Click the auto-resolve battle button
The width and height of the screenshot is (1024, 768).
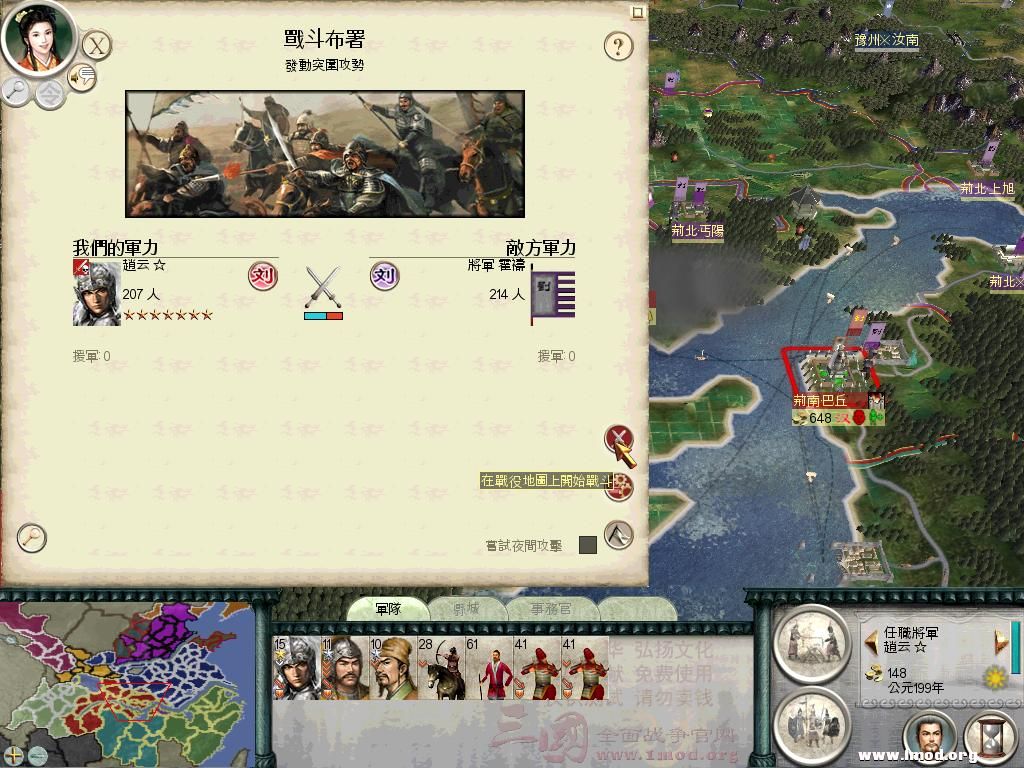(619, 487)
